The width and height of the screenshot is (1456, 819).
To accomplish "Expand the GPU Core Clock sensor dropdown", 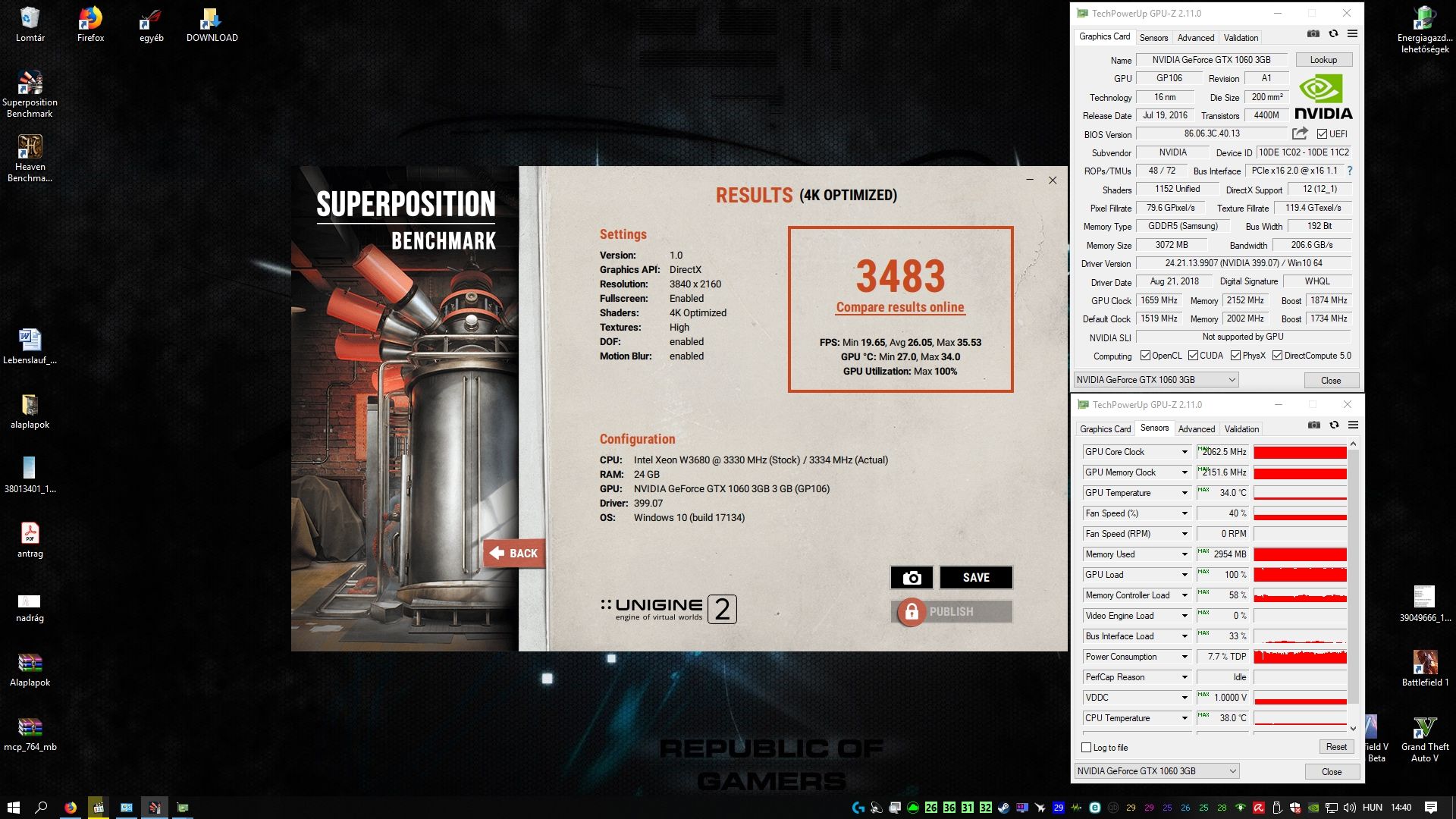I will [1185, 452].
